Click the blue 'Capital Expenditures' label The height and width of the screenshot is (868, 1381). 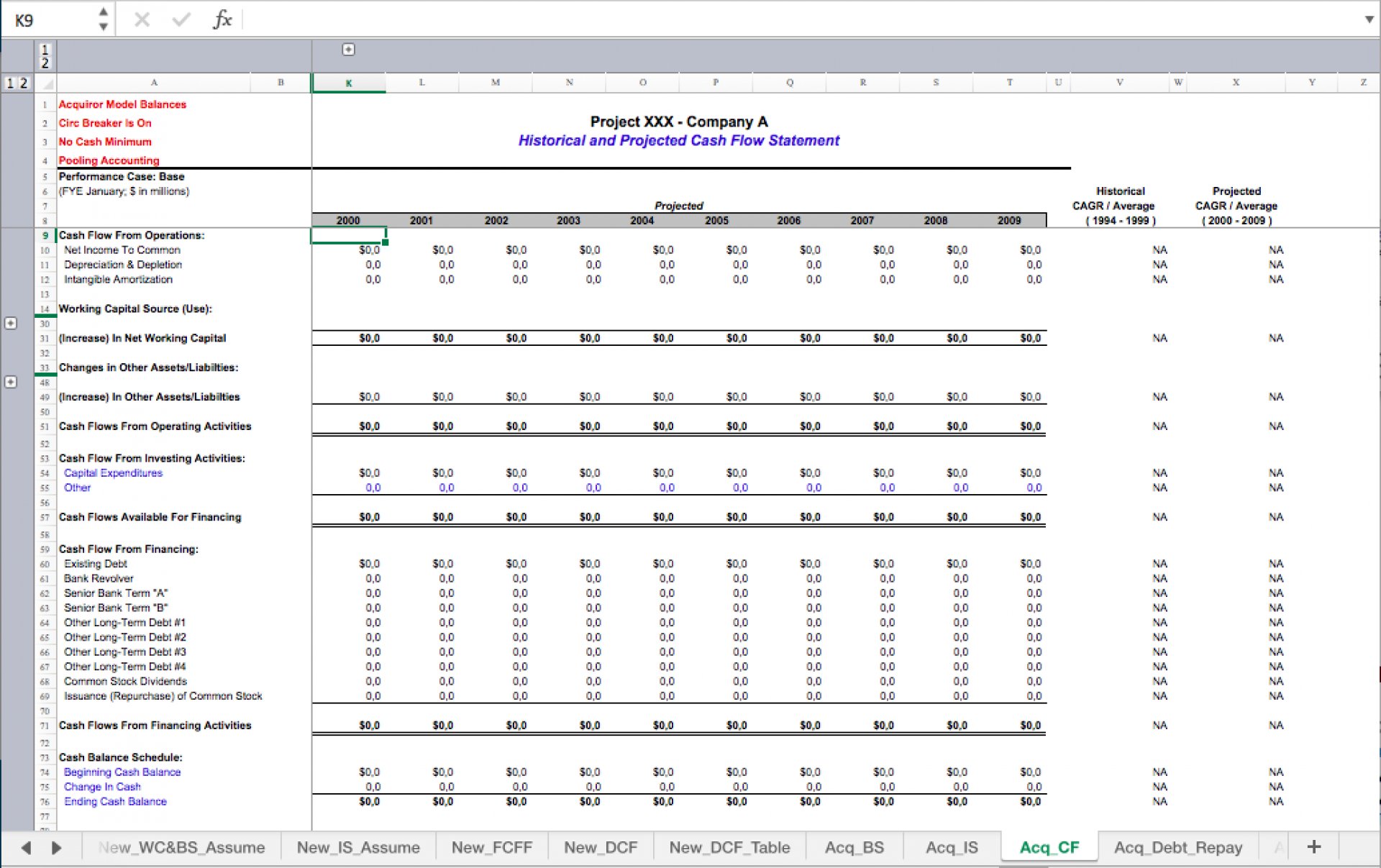(x=113, y=473)
